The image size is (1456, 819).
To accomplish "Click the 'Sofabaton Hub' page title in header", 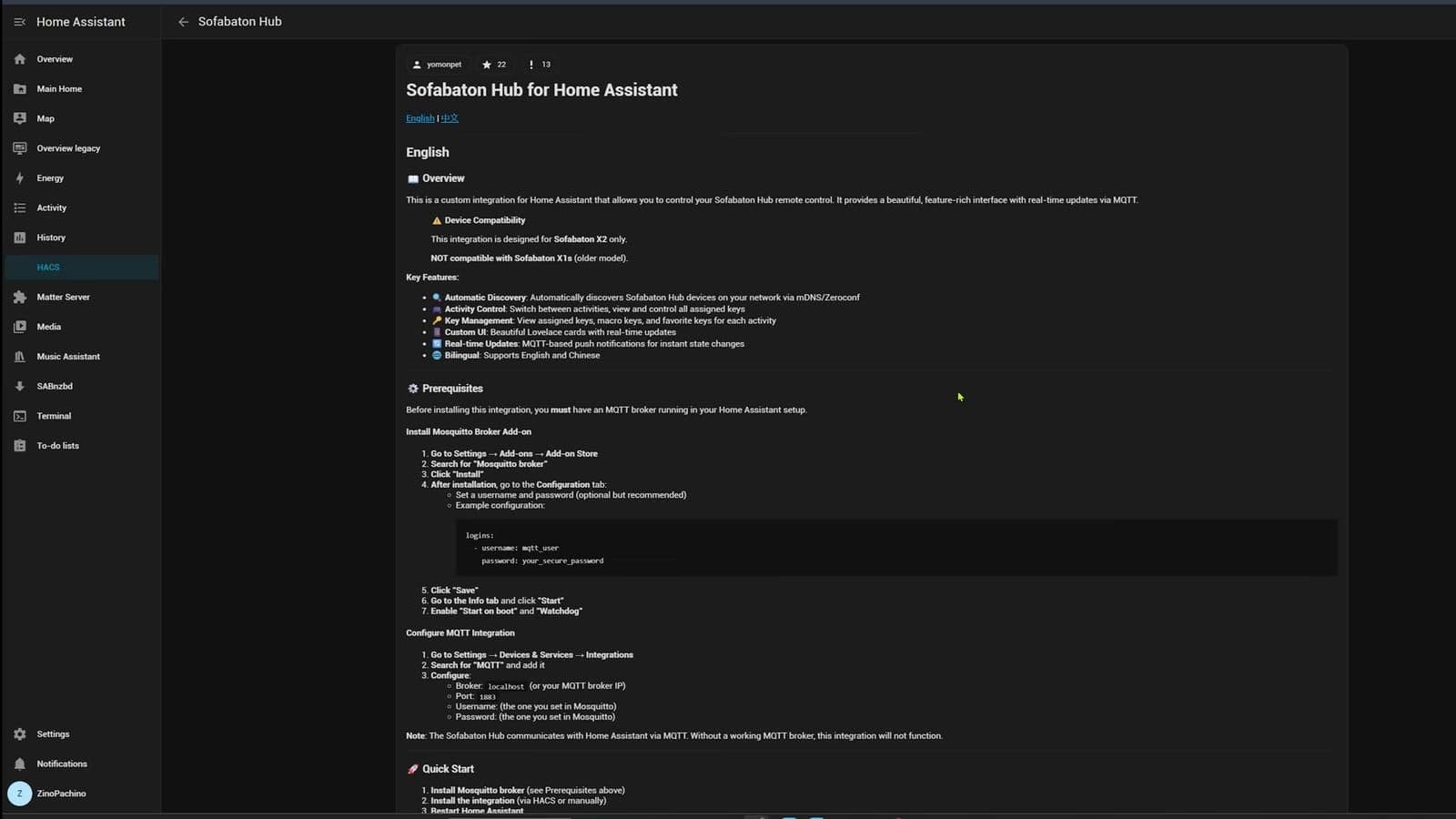I will point(240,22).
